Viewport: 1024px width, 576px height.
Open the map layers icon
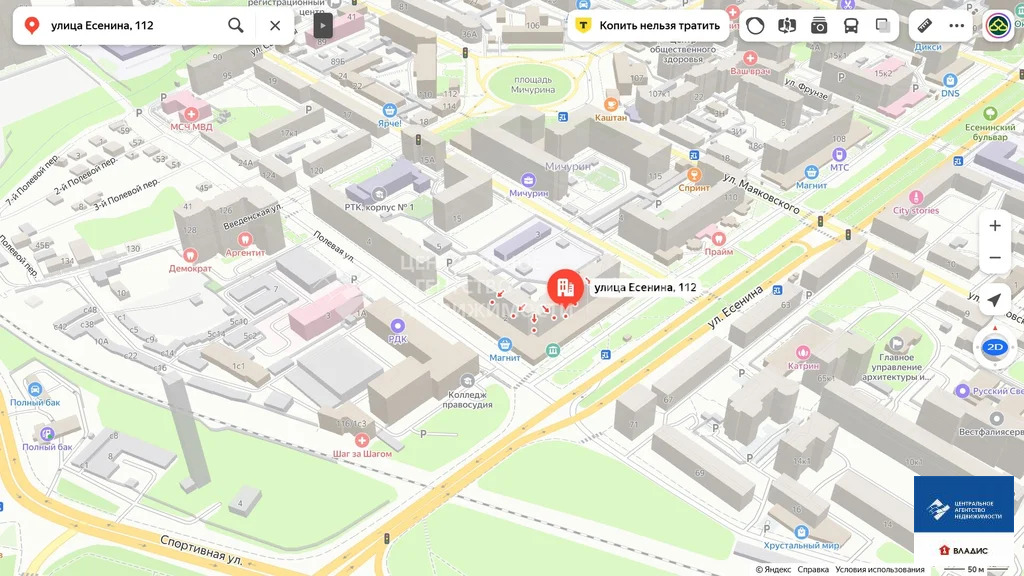point(883,25)
